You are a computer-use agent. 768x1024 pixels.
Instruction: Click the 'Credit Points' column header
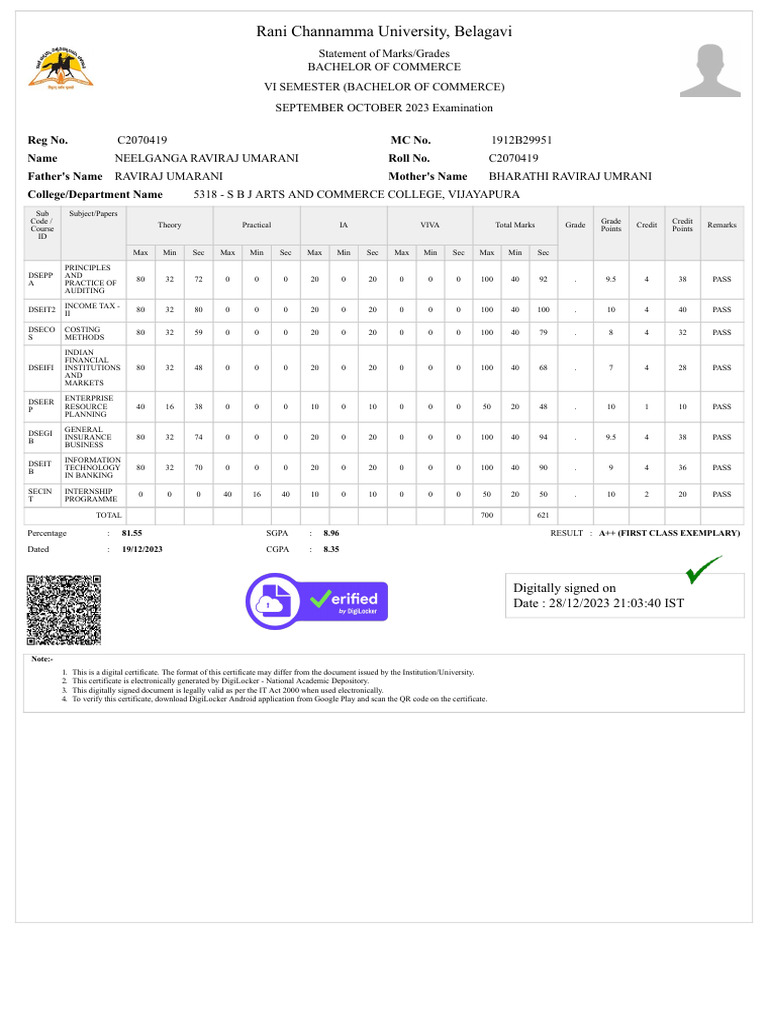[682, 225]
